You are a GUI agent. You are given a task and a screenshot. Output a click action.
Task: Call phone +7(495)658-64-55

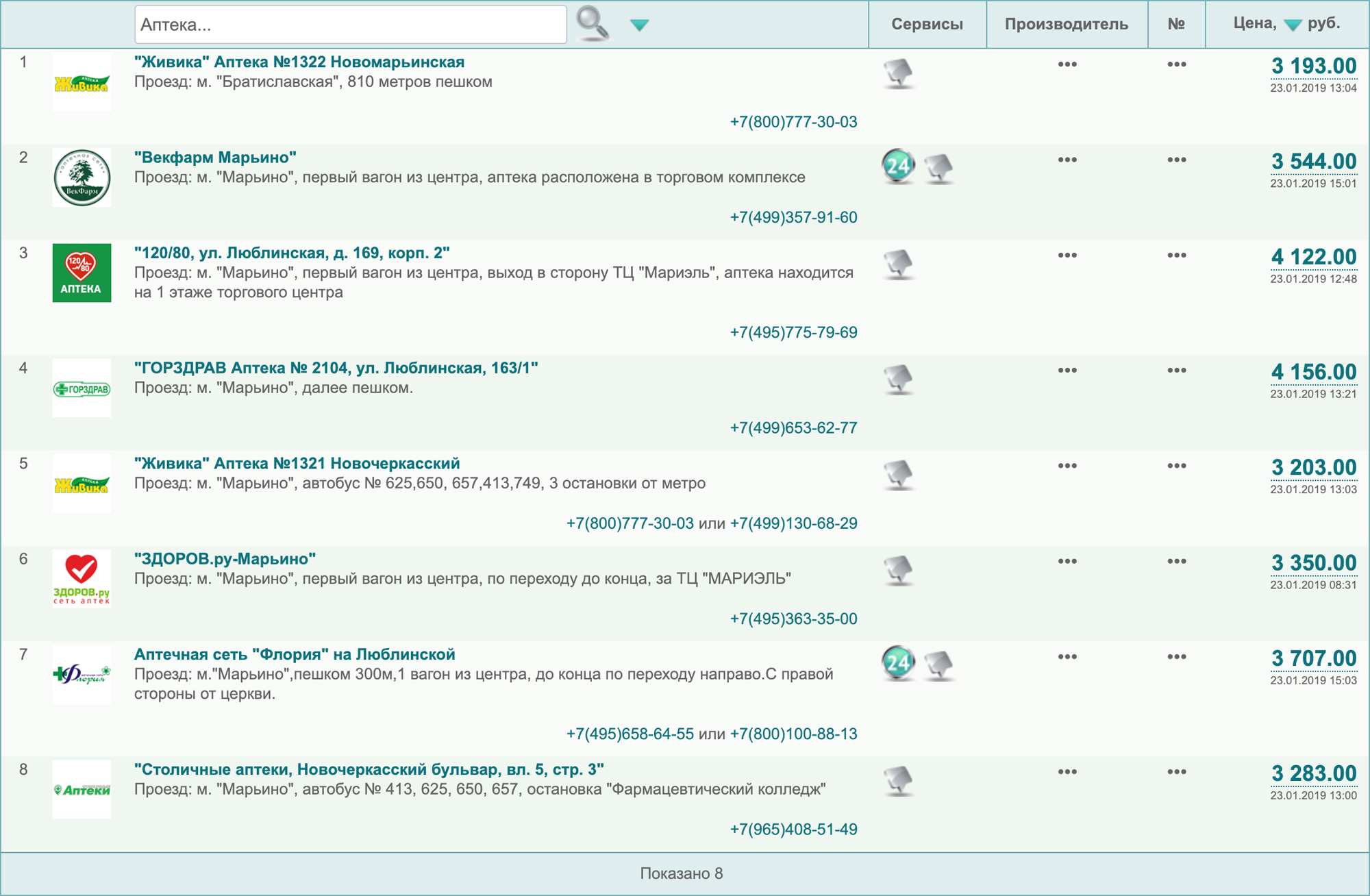pyautogui.click(x=630, y=734)
